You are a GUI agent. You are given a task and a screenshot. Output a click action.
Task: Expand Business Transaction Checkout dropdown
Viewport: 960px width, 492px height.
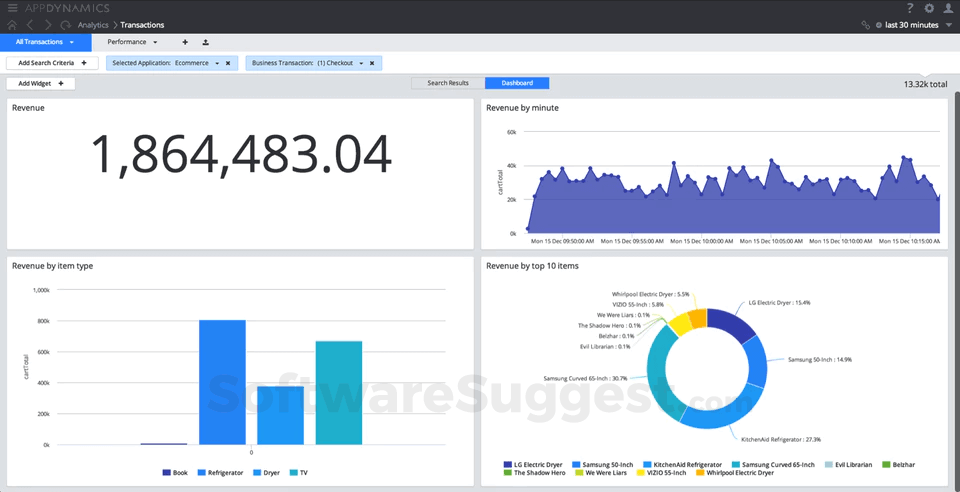point(361,63)
